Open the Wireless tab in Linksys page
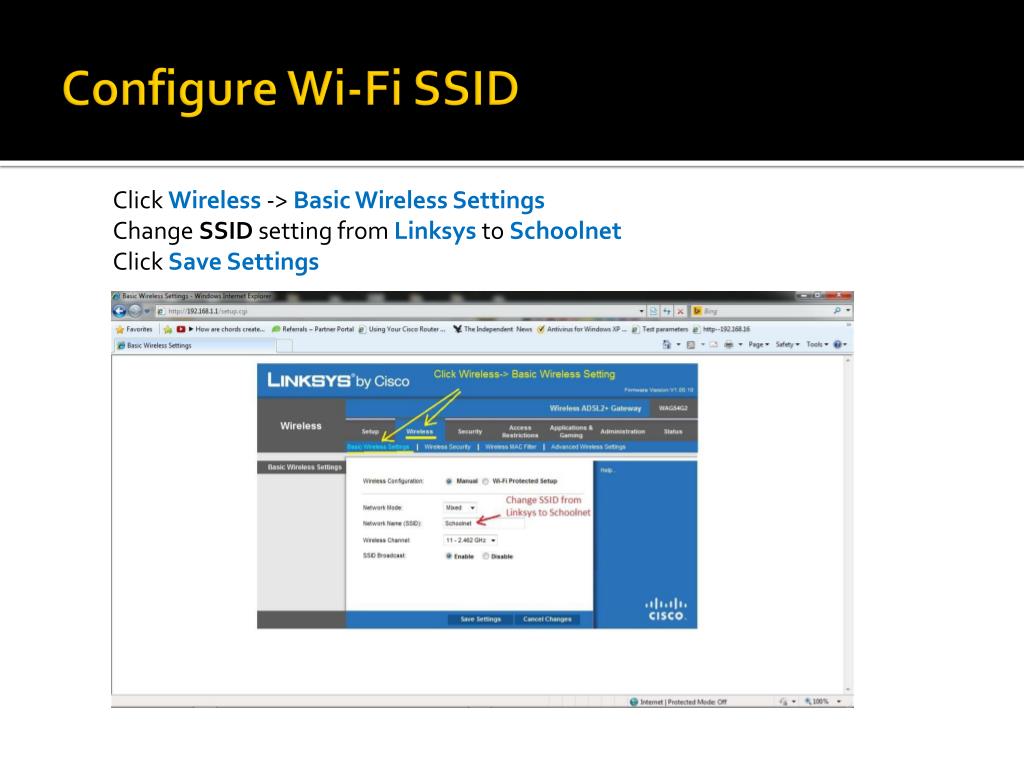The height and width of the screenshot is (768, 1024). pos(419,431)
